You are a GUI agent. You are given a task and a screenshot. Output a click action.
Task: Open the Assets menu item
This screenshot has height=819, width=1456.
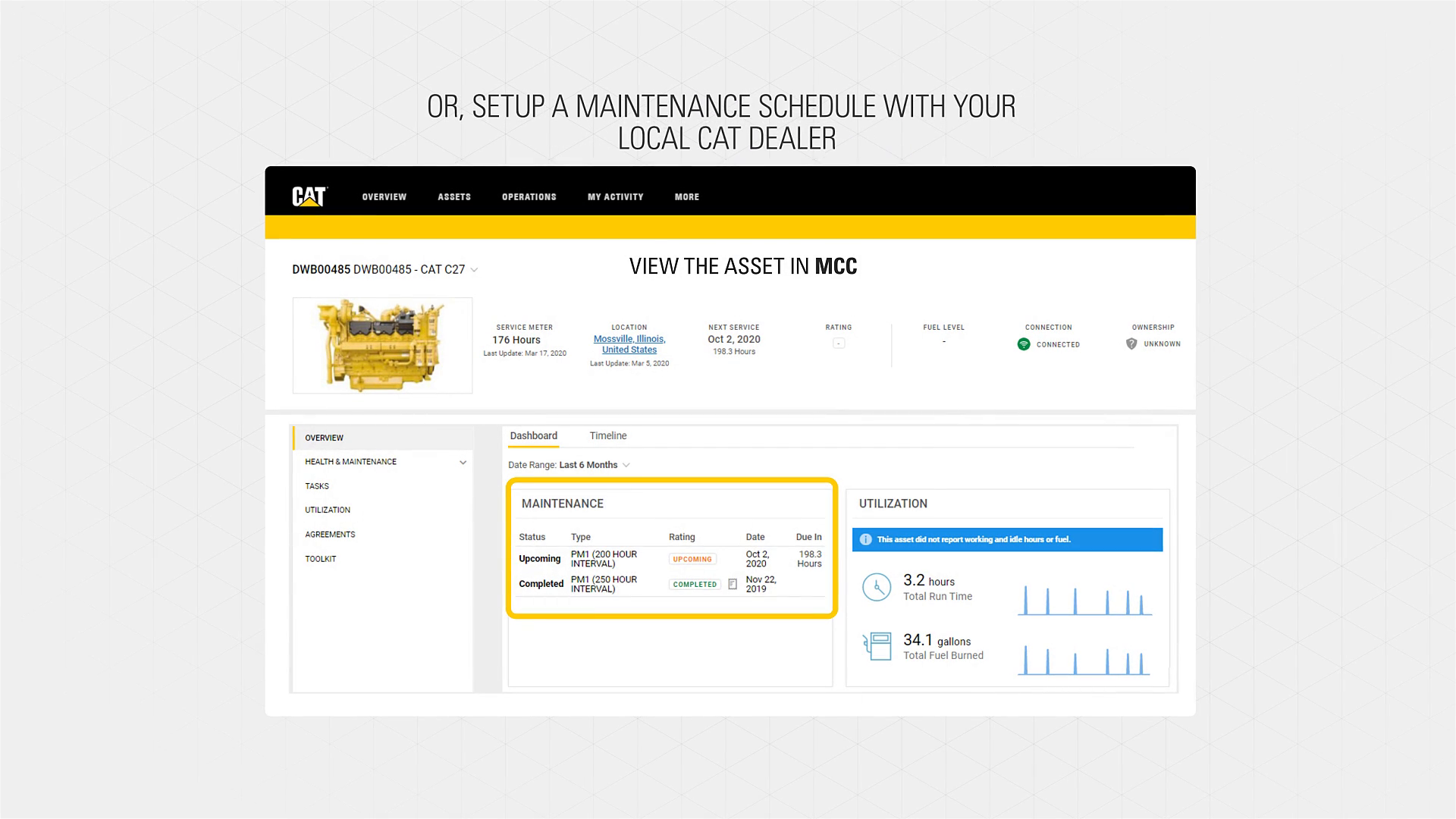453,196
